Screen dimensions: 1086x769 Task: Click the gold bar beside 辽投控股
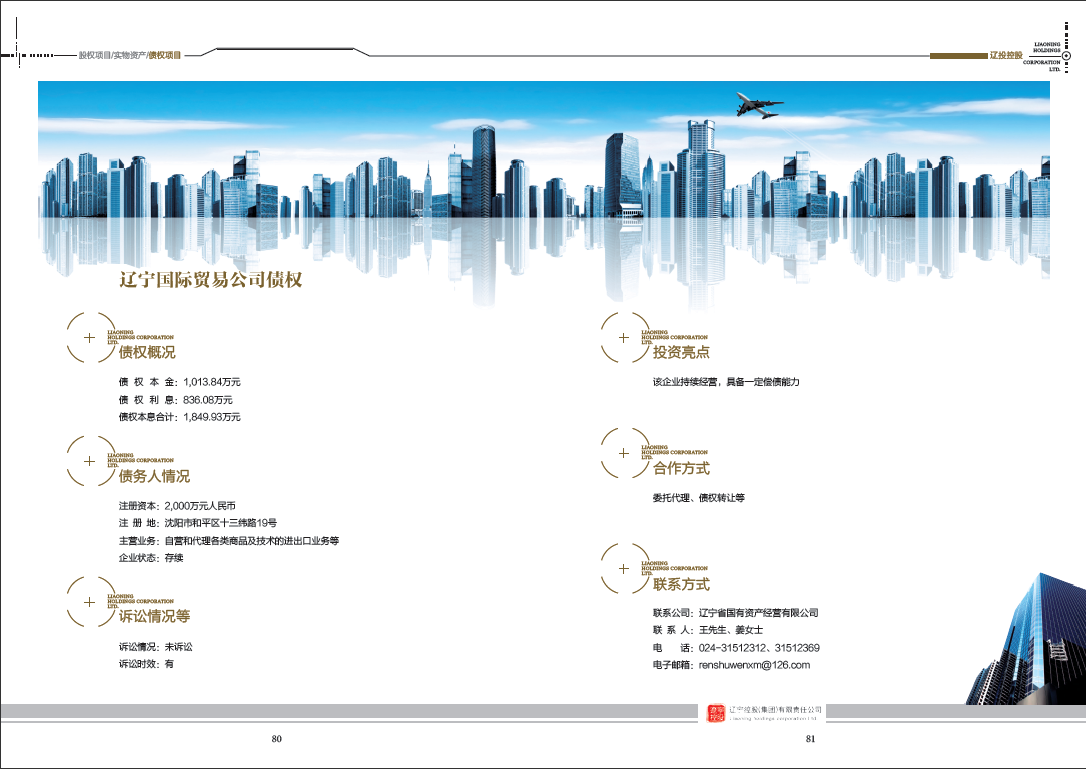point(958,55)
